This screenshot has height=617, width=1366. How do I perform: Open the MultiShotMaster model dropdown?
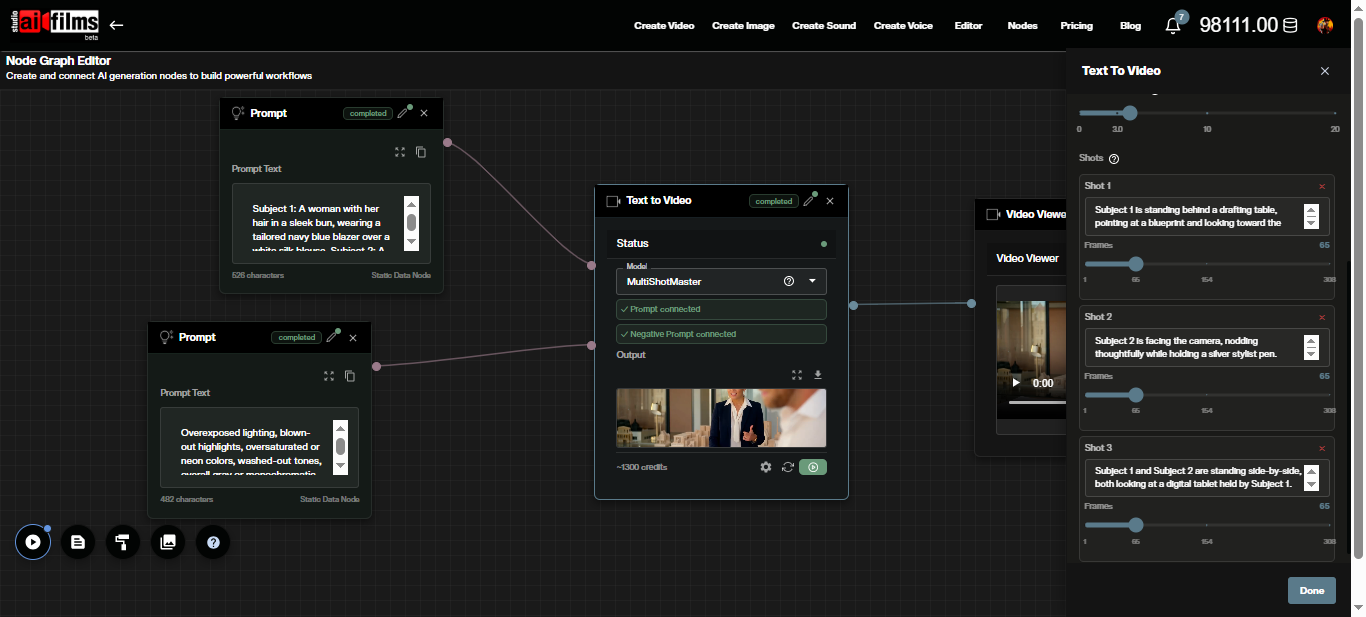812,281
